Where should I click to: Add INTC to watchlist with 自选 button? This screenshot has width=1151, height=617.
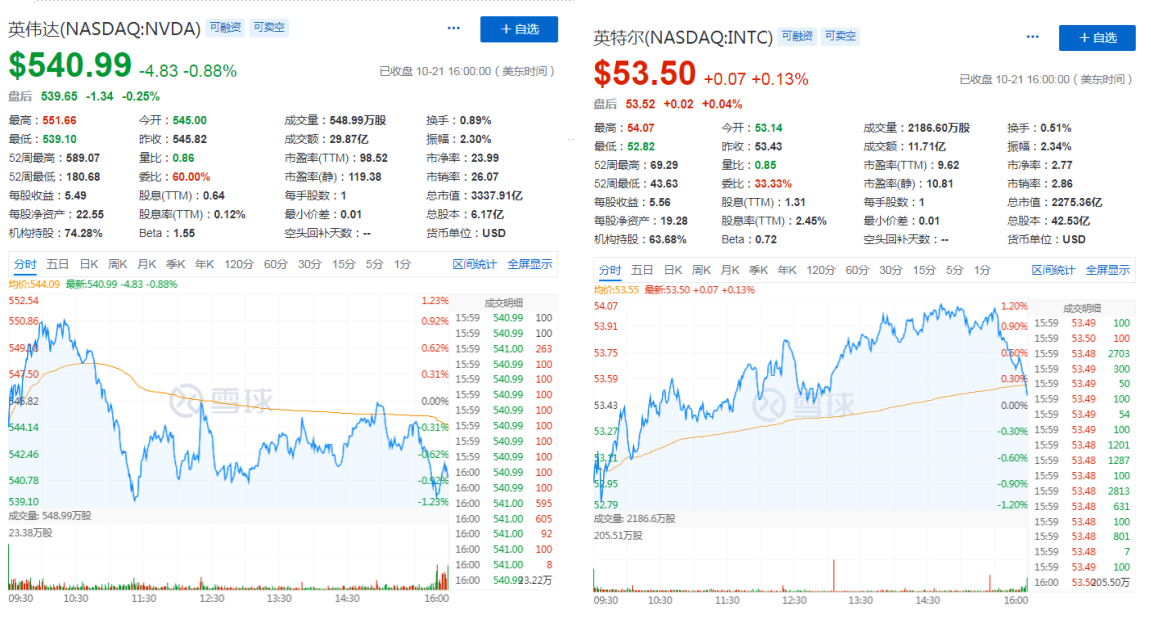(1097, 38)
